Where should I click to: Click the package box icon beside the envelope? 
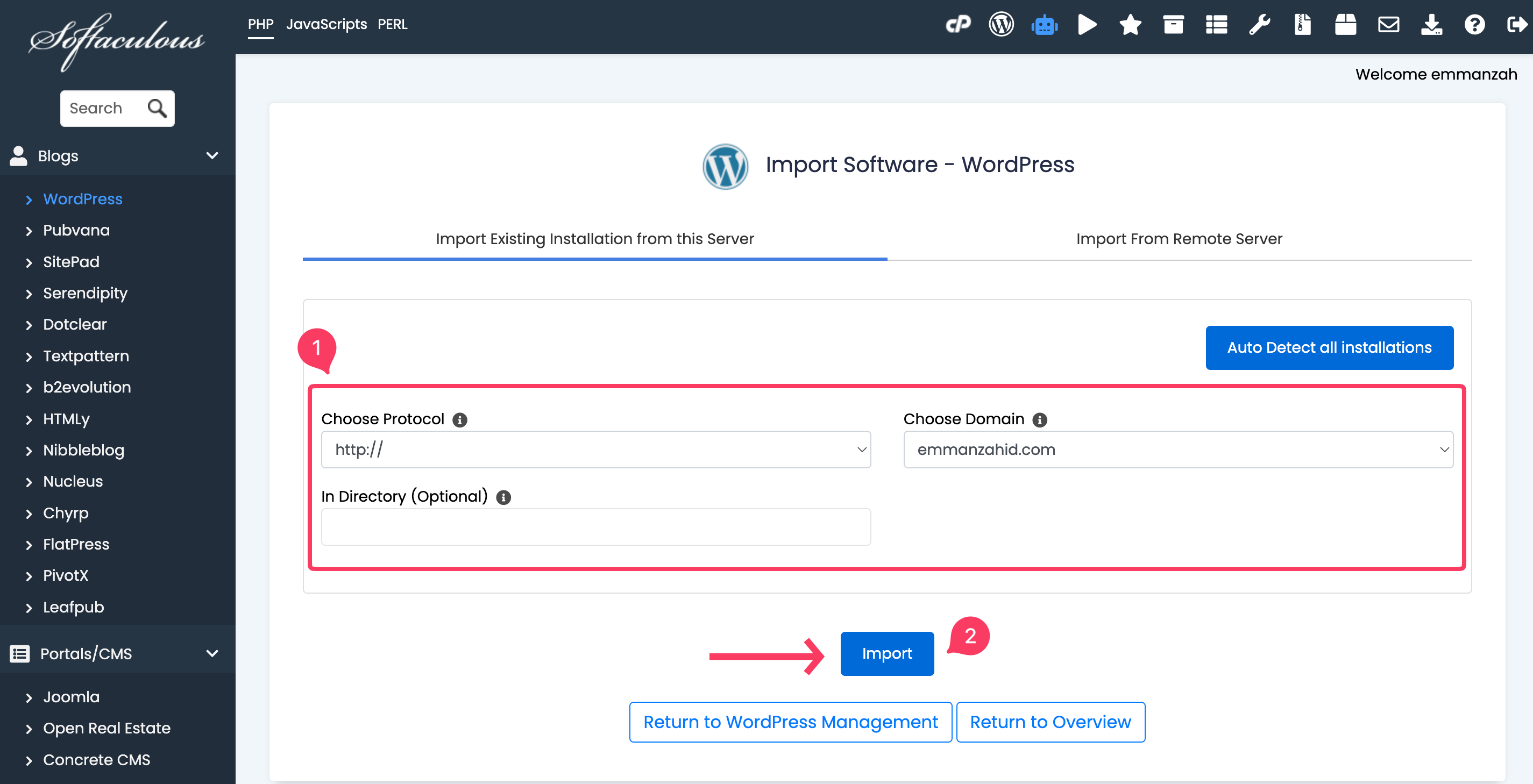click(x=1345, y=24)
